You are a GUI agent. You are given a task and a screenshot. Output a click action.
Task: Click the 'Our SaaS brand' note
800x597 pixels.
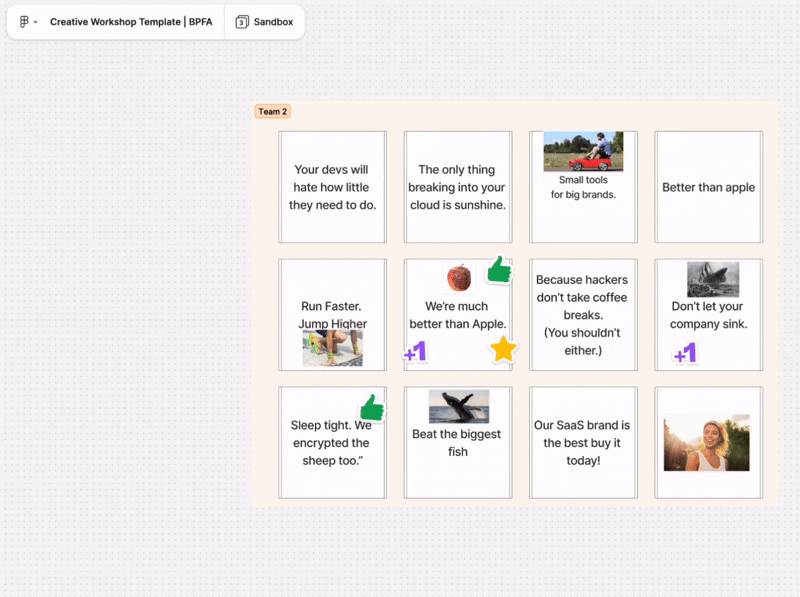coord(583,442)
